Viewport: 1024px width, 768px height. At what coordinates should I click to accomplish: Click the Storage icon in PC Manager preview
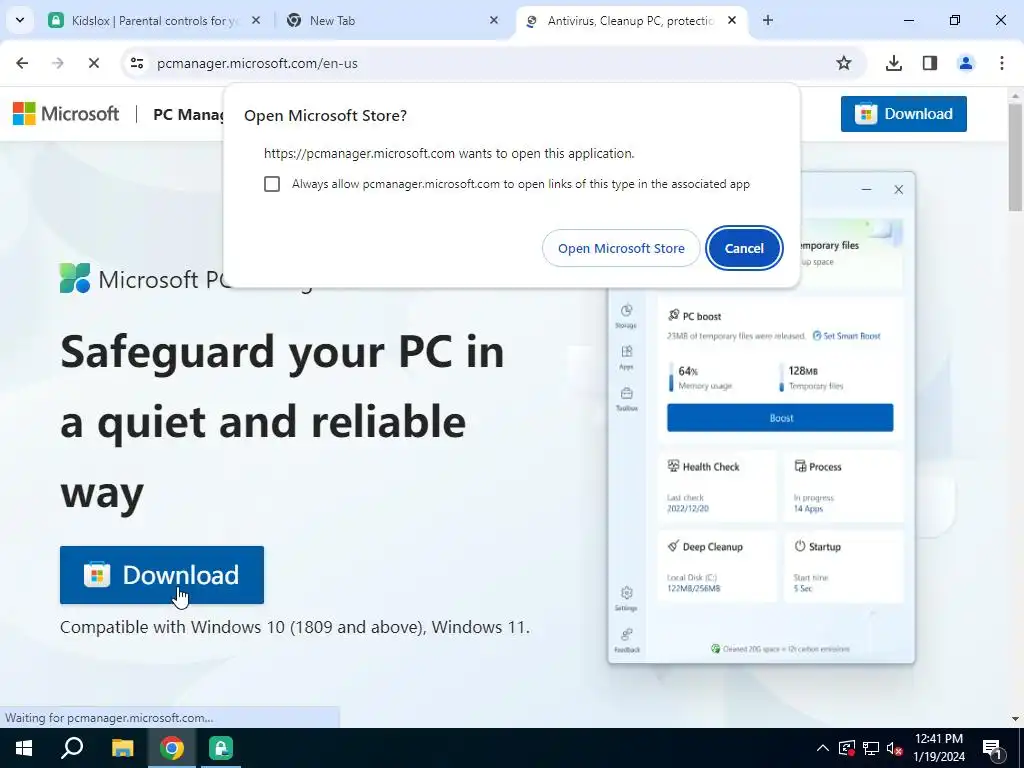tap(626, 315)
